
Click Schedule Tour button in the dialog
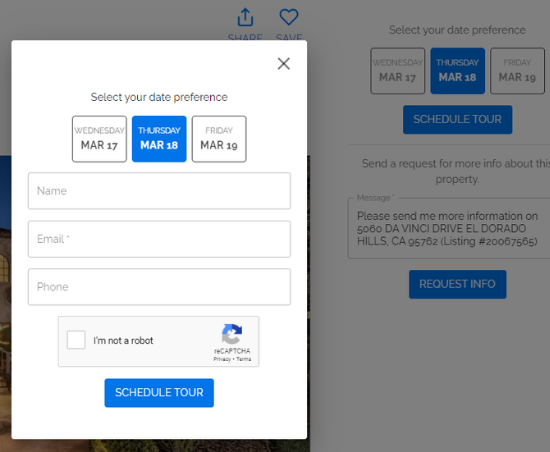[x=159, y=393]
